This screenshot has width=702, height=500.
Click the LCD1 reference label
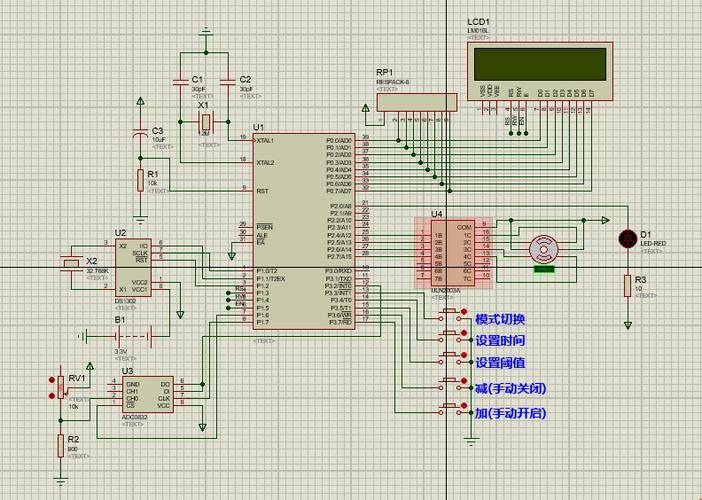pyautogui.click(x=478, y=22)
